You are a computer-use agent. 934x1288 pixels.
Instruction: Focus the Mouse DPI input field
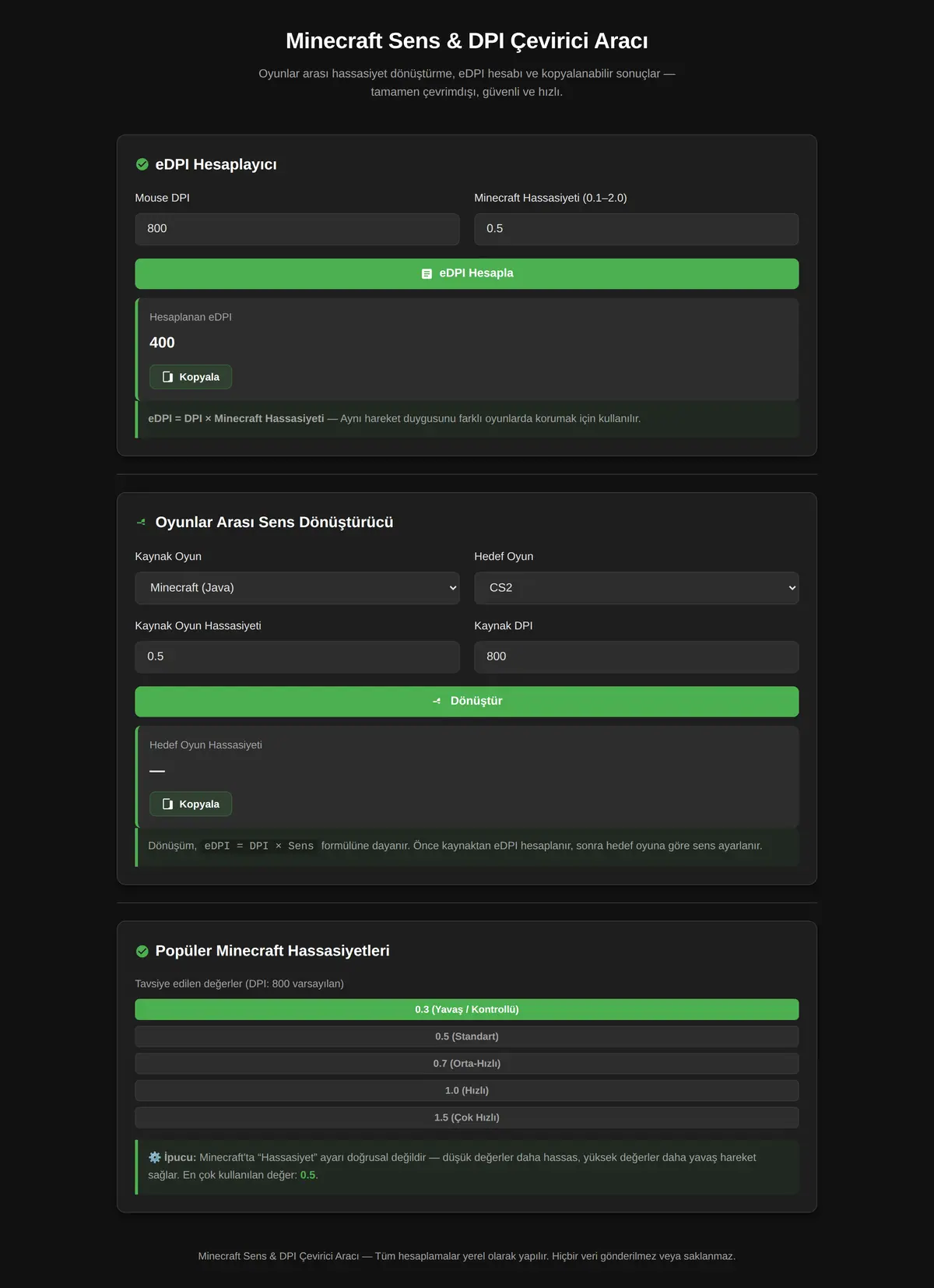297,229
